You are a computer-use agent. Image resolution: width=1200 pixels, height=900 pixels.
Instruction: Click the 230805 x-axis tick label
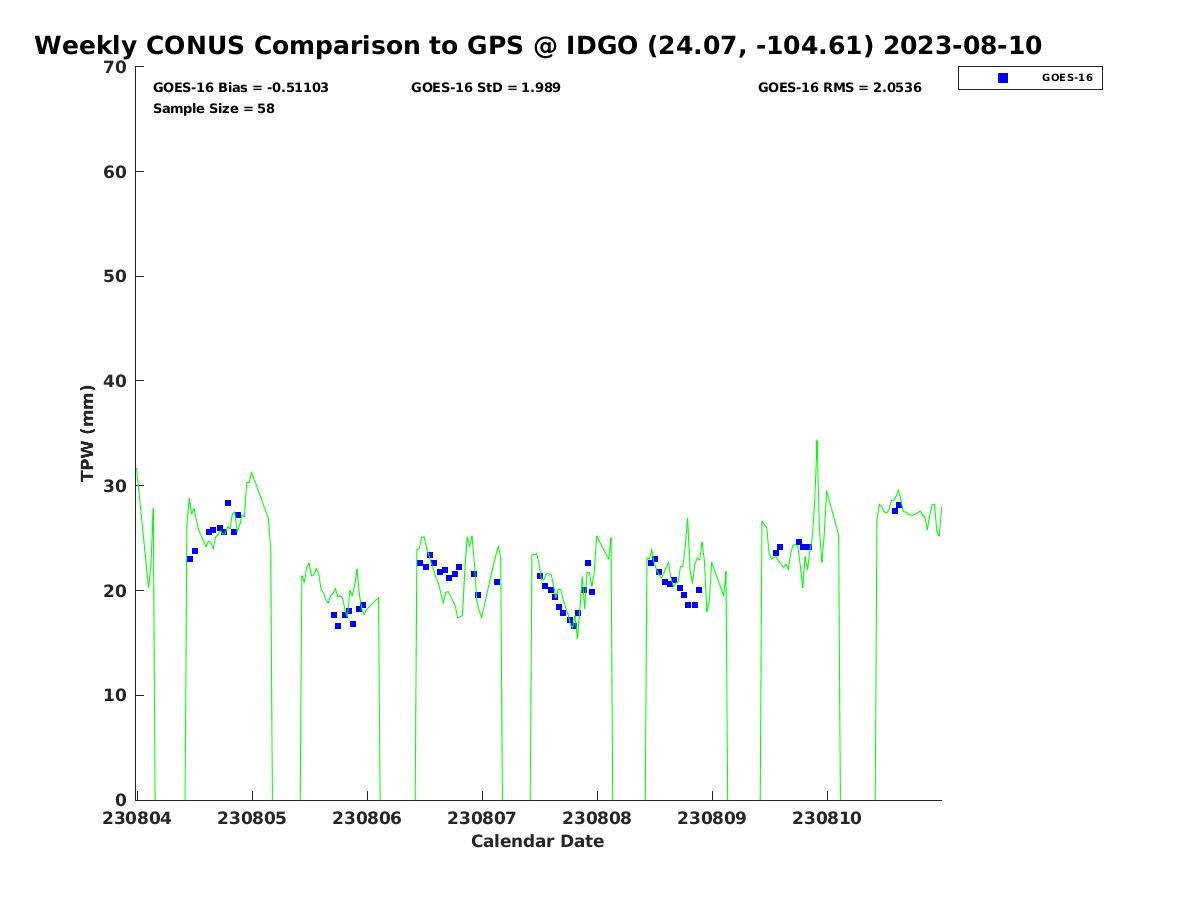[252, 818]
